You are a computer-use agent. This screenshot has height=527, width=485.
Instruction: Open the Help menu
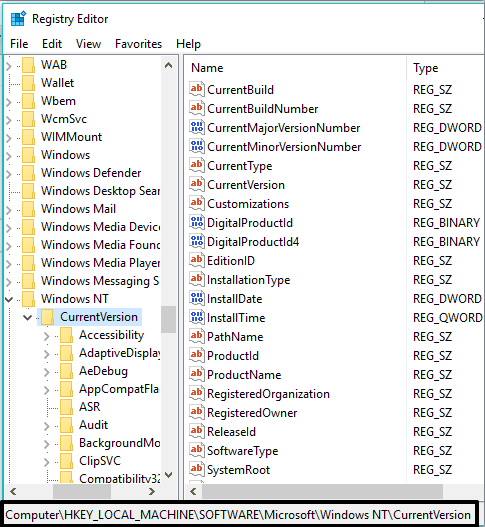click(x=188, y=44)
